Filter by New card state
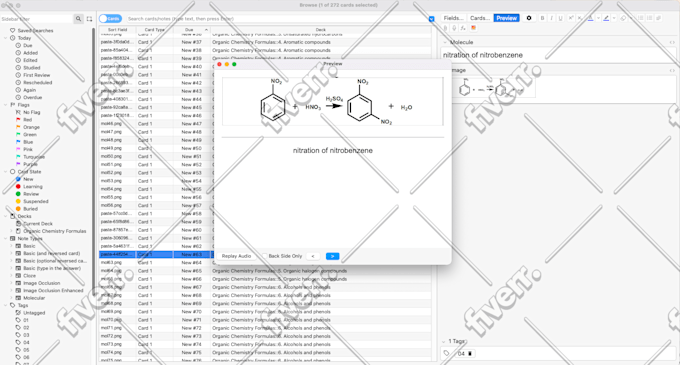This screenshot has width=680, height=365. (28, 179)
